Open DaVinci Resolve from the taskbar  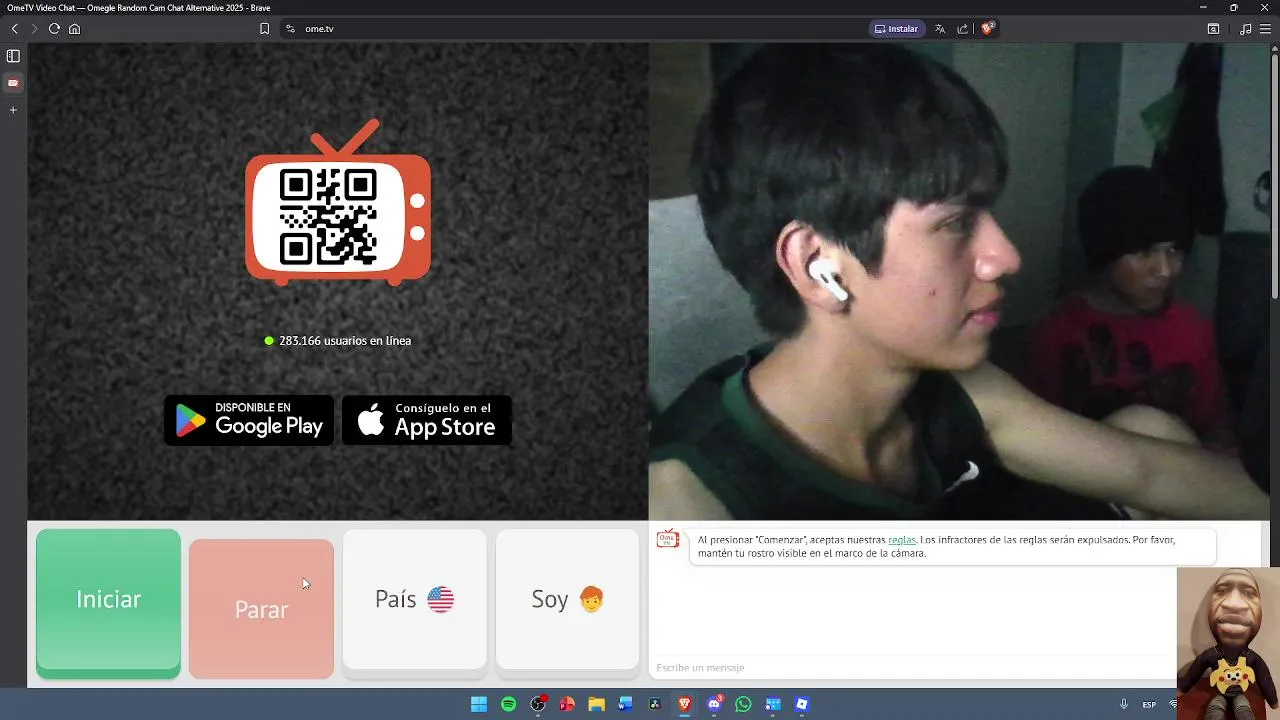click(x=655, y=704)
